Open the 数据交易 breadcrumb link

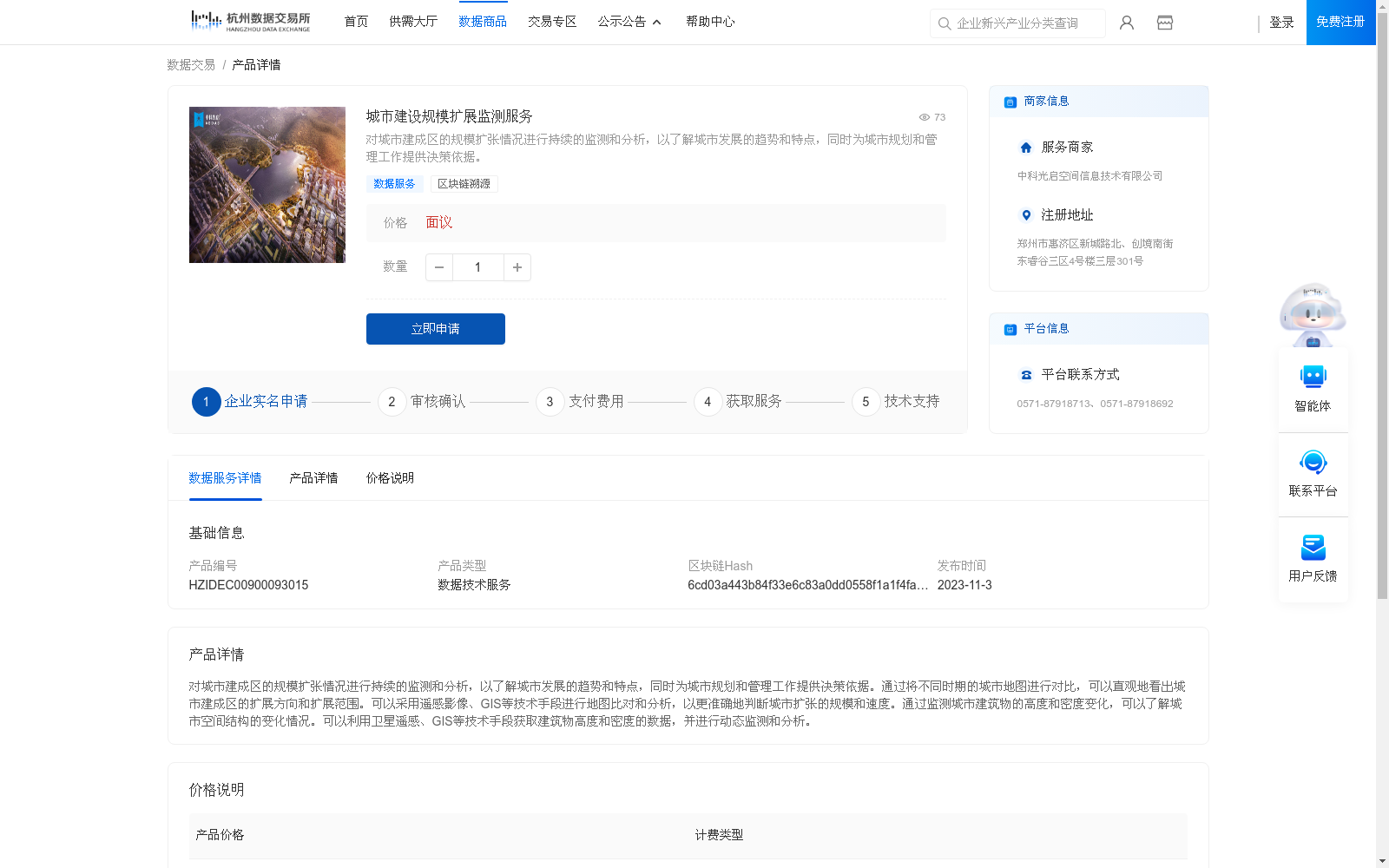point(190,64)
